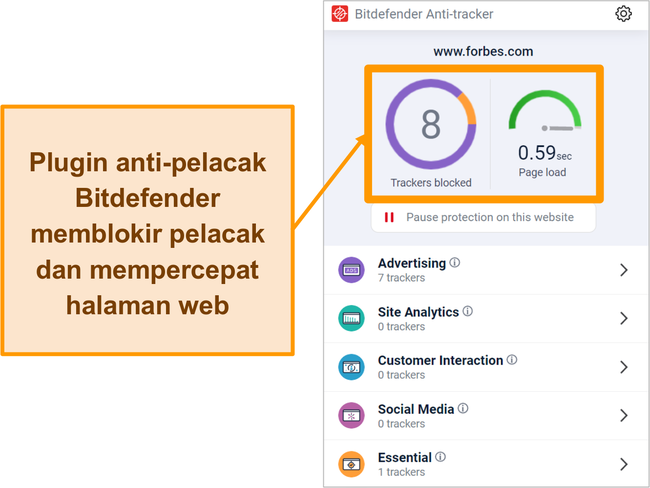Viewport: 650px width, 488px height.
Task: Click the '7 trackers' count text
Action: tap(401, 278)
